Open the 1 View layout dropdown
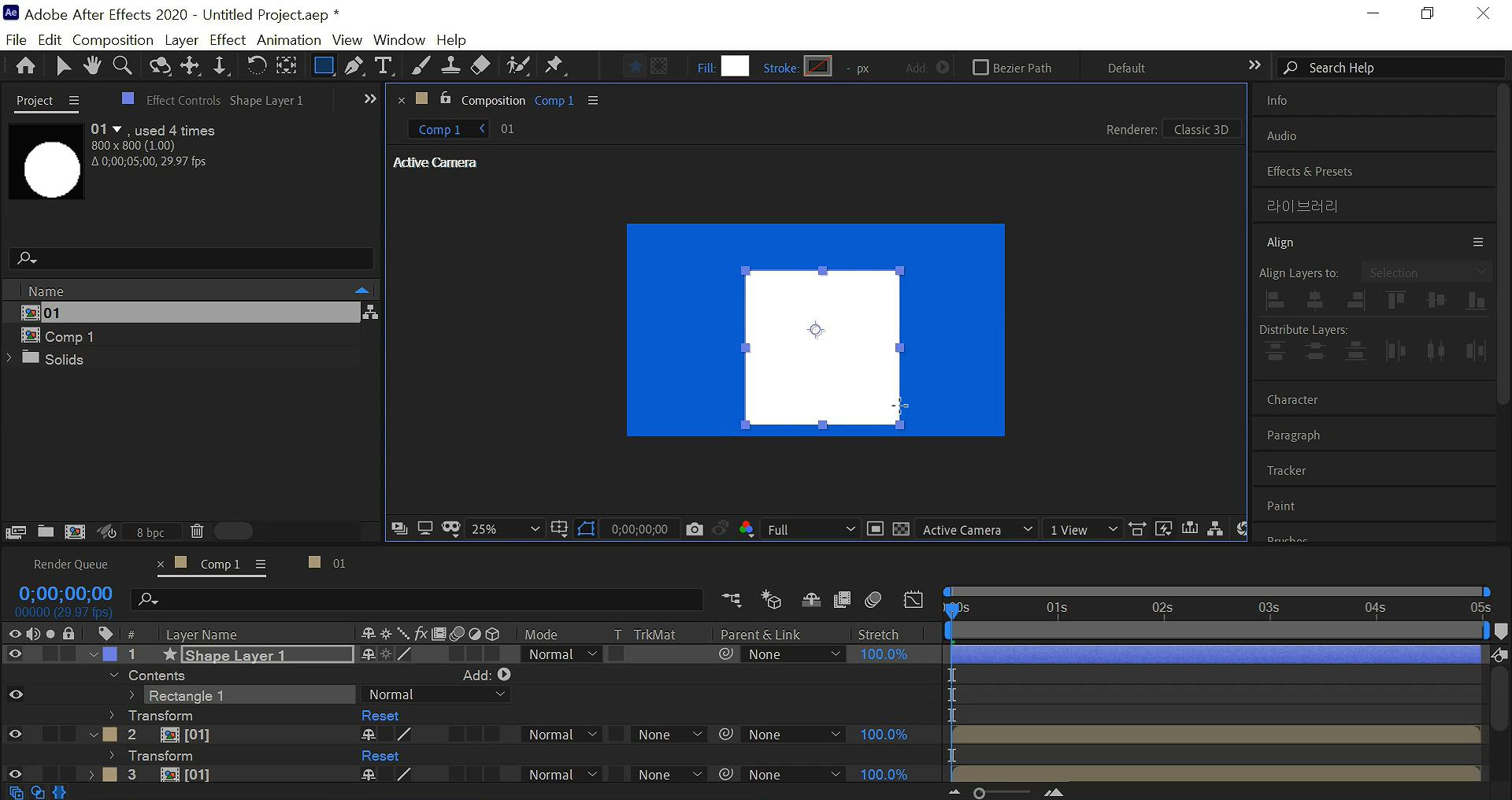This screenshot has height=800, width=1512. [1083, 529]
